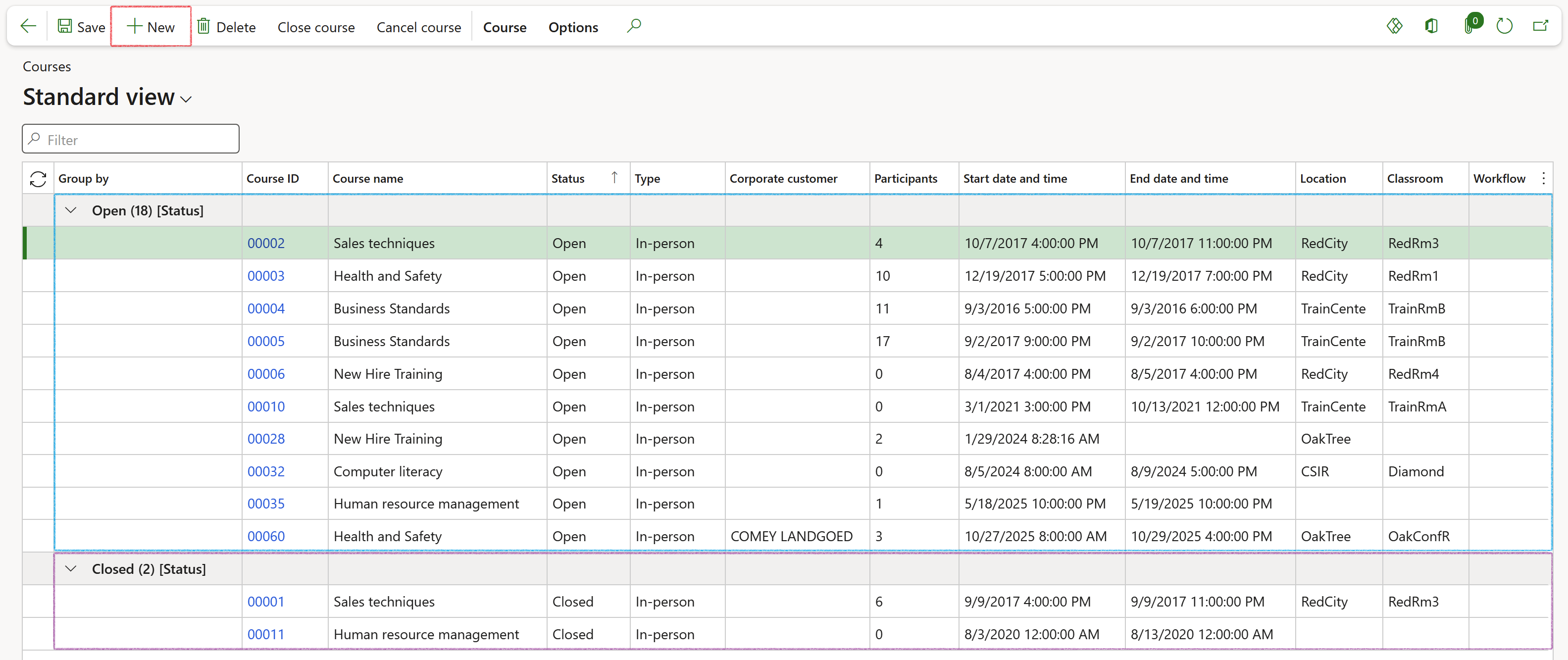Viewport: 1568px width, 660px height.
Task: Click grid refresh icon beside Group by
Action: click(x=38, y=178)
